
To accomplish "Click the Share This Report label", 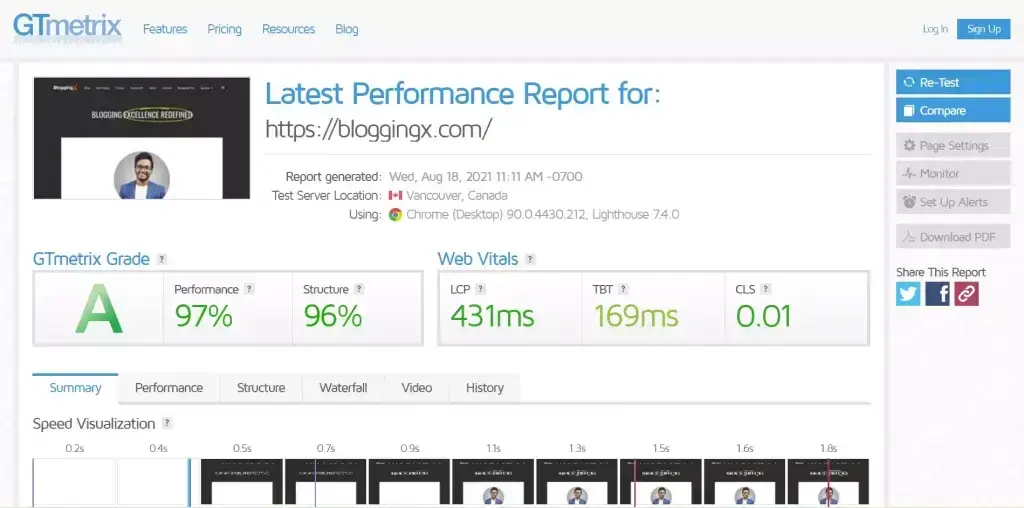I will click(940, 272).
